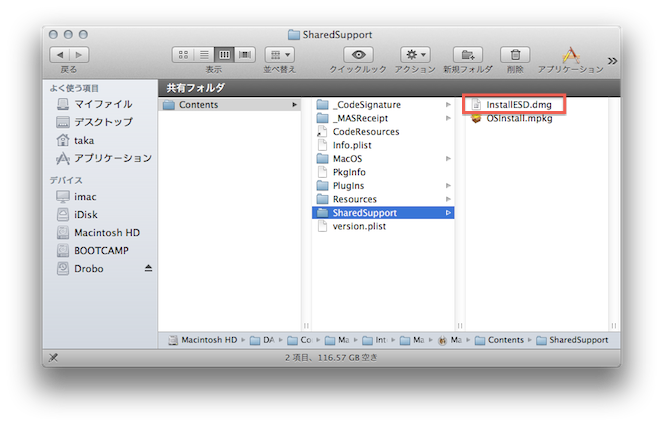The image size is (663, 426).
Task: Expand _CodeSignature folder arrow
Action: point(448,104)
